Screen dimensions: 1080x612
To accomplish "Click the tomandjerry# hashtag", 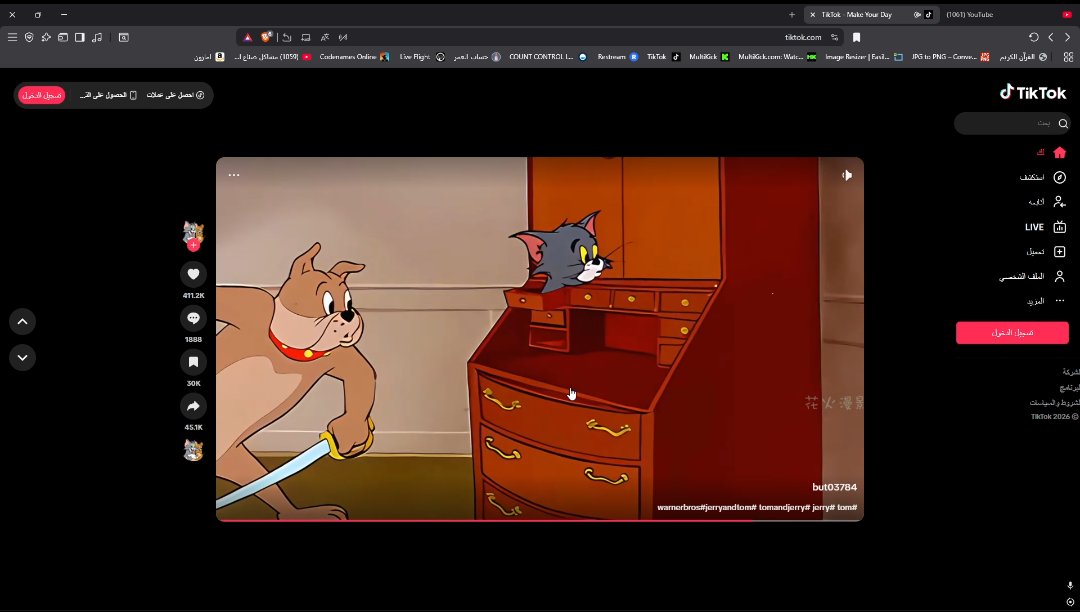I will click(785, 507).
